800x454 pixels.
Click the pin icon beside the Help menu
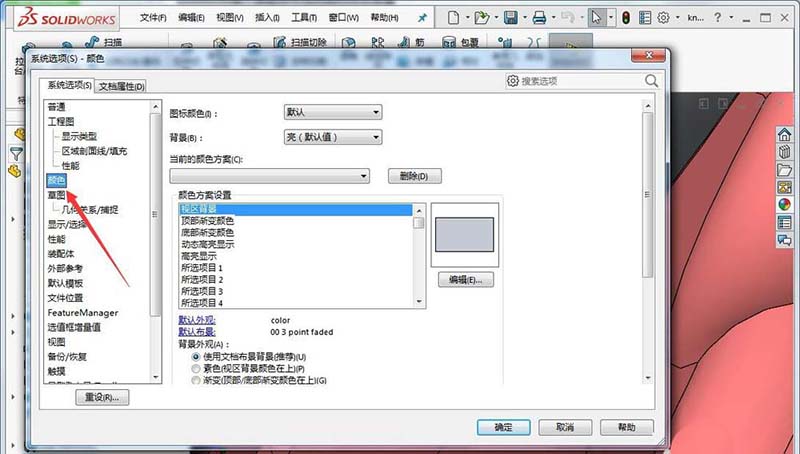tap(422, 18)
